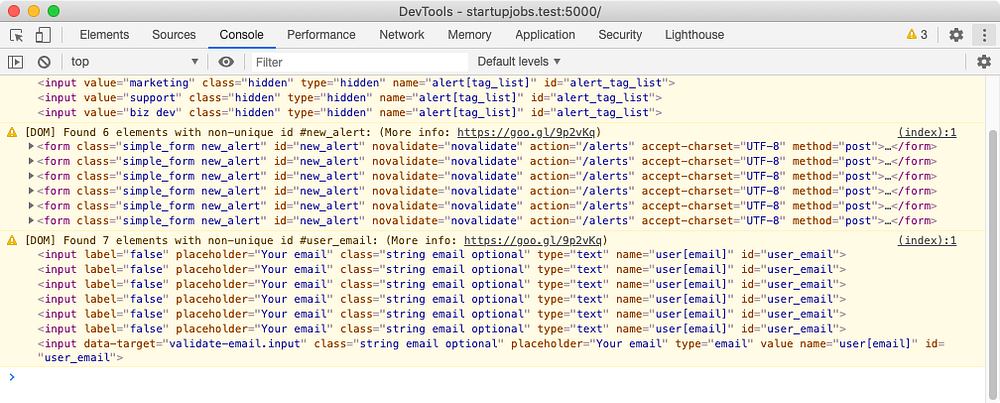1000x403 pixels.
Task: Click the yellow minimize window button
Action: tap(34, 11)
